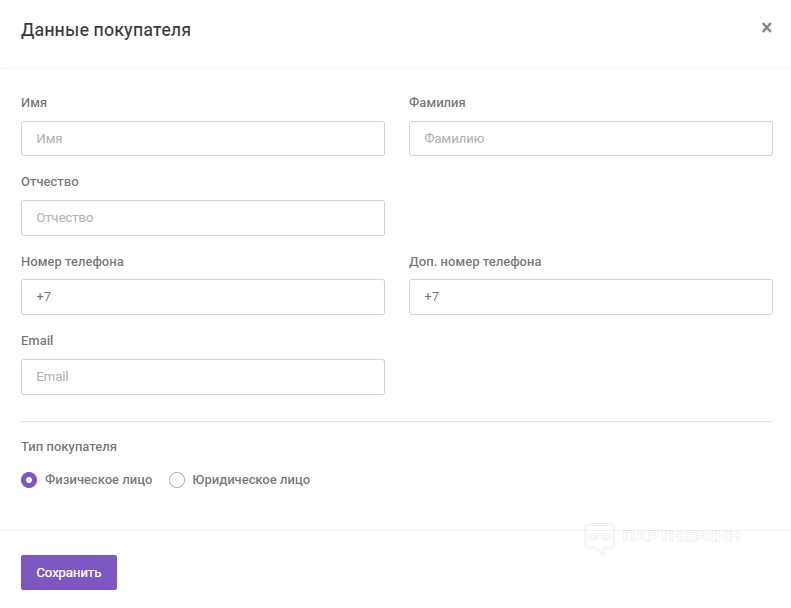Click the Отчество field label

tap(50, 182)
